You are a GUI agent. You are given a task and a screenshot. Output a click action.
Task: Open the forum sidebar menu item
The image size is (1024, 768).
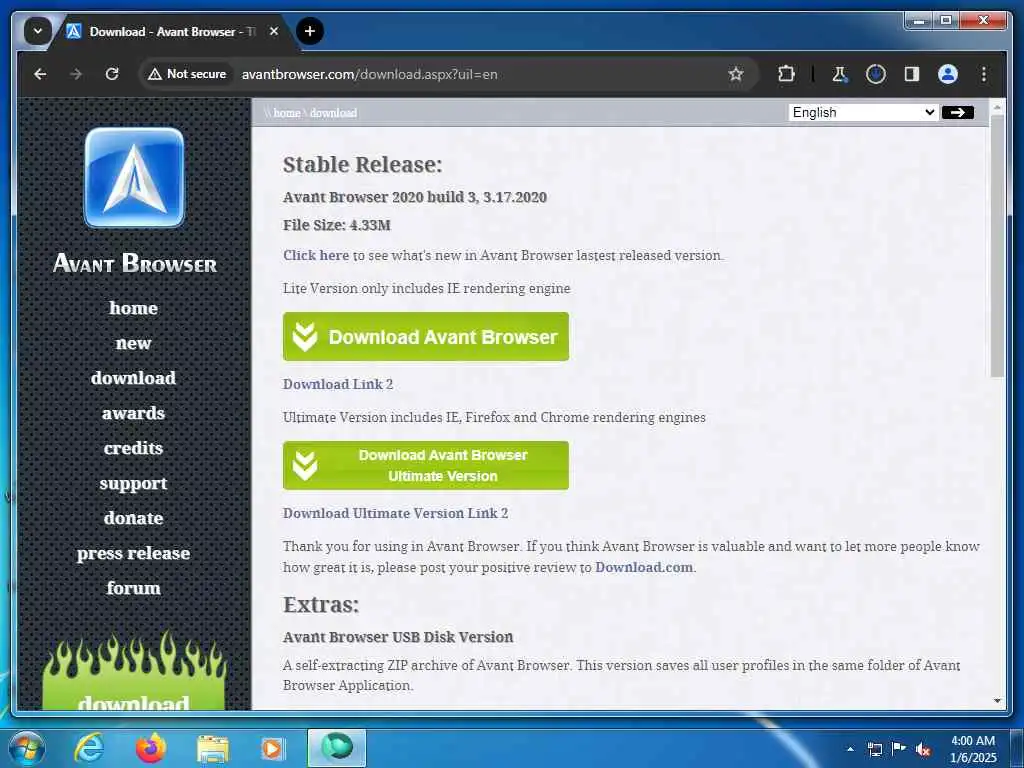(x=133, y=588)
